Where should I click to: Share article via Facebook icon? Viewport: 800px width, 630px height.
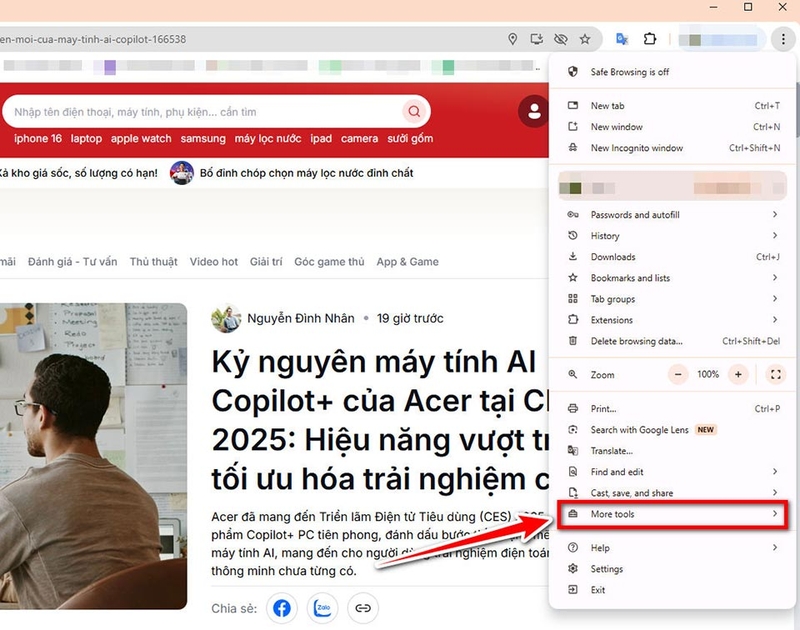click(282, 608)
